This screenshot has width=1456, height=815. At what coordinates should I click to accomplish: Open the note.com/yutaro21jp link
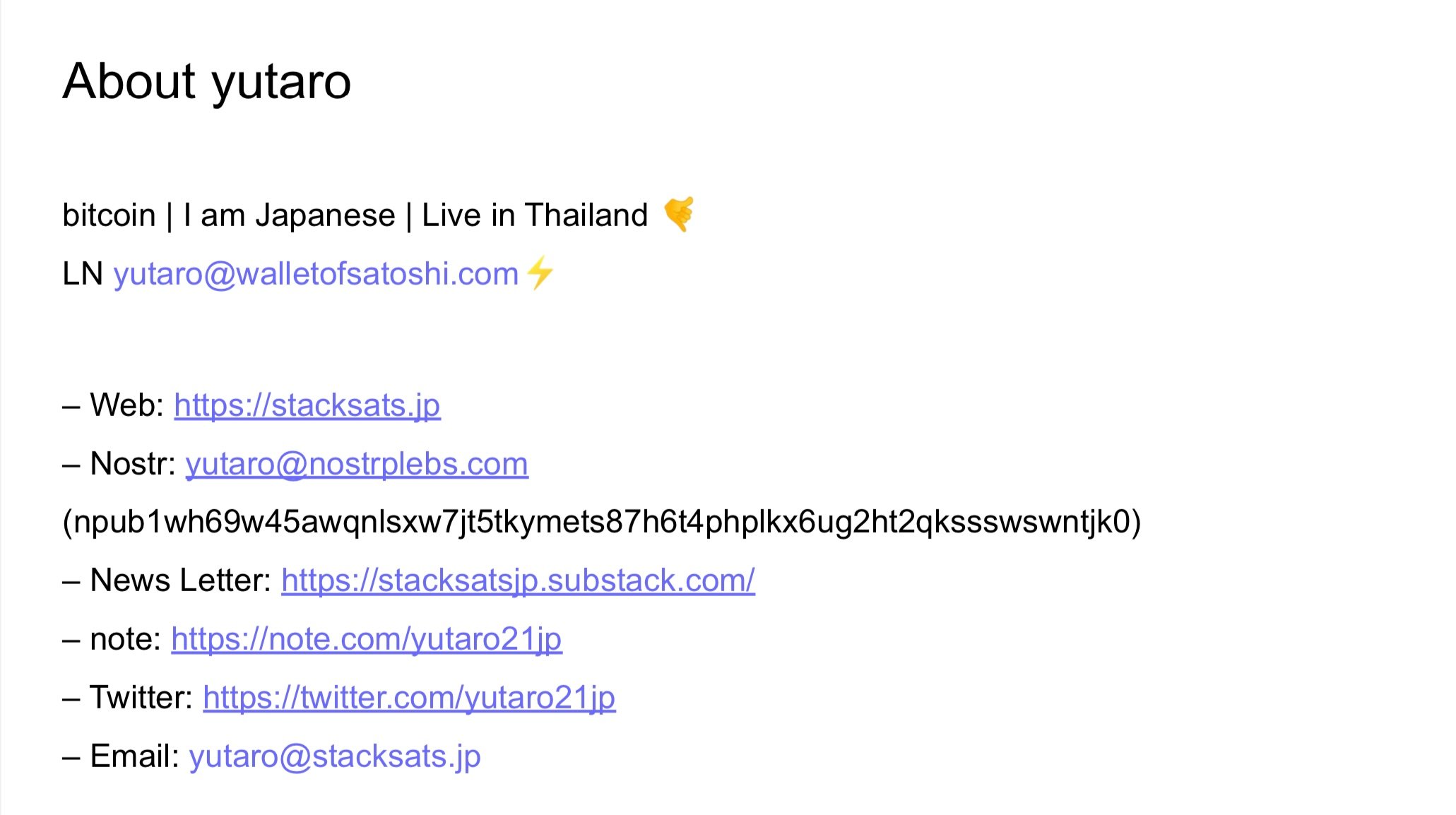pyautogui.click(x=367, y=639)
